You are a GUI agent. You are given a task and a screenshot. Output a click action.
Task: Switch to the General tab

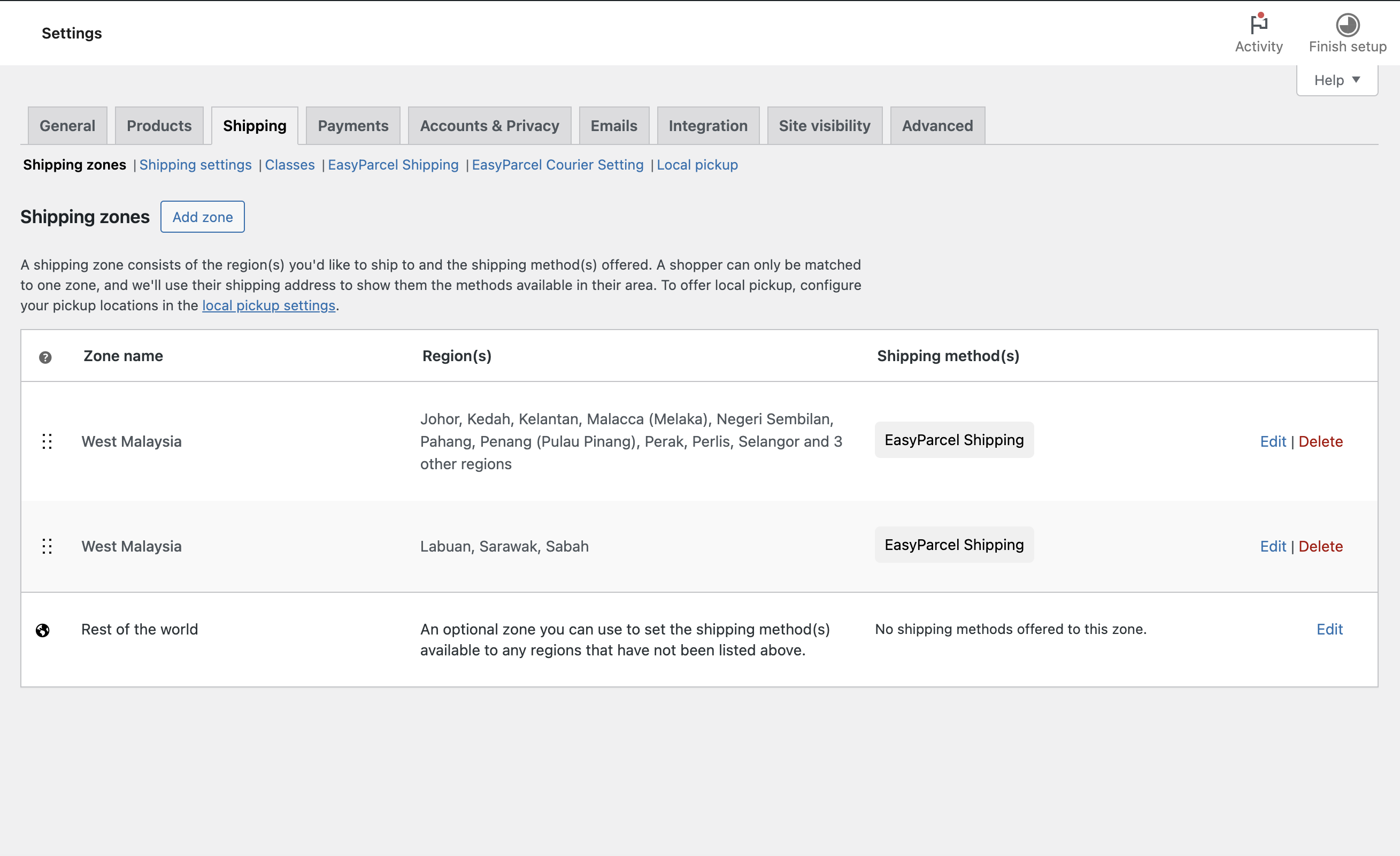[x=67, y=126]
